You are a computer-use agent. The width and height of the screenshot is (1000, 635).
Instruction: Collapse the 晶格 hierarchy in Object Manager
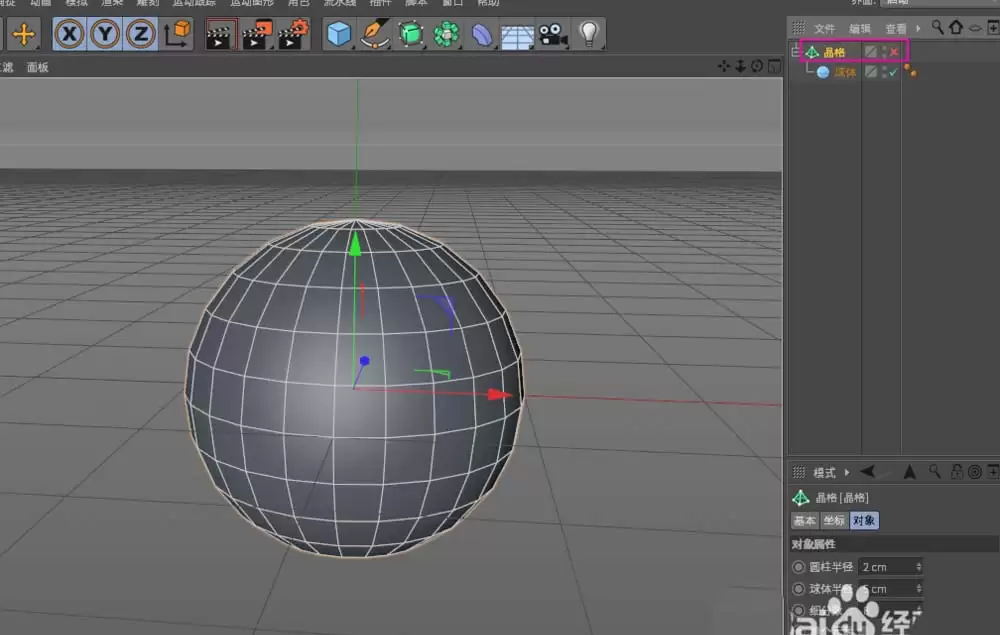[x=795, y=51]
